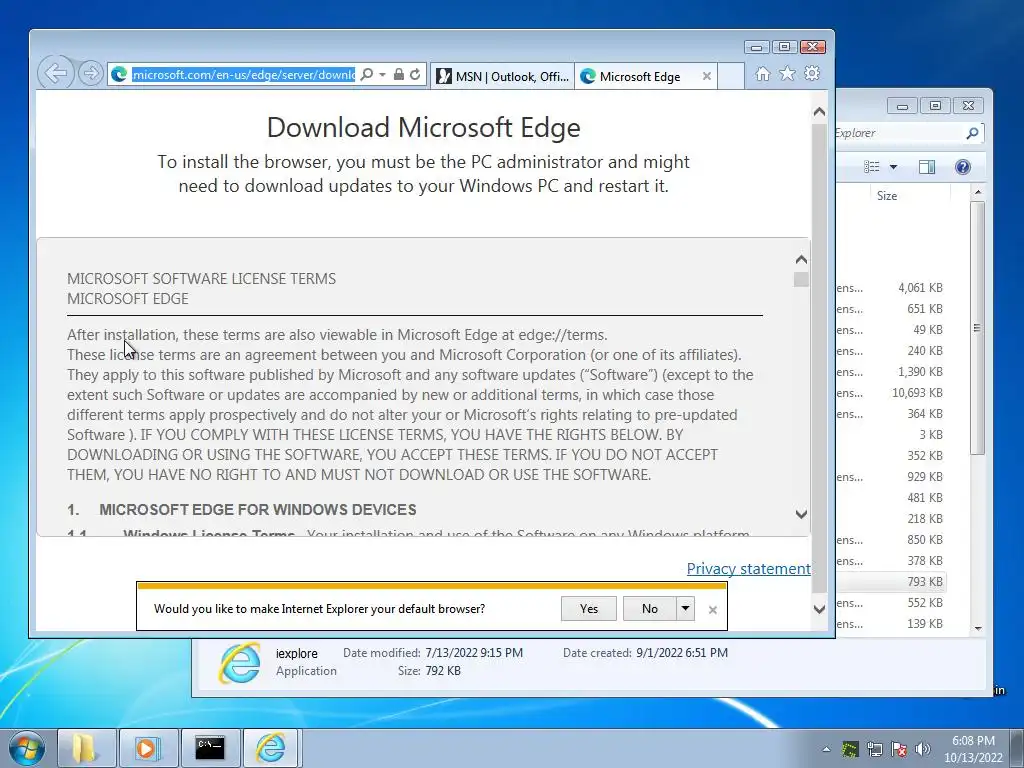This screenshot has width=1024, height=768.
Task: Click Internet Explorer taskbar icon
Action: point(271,748)
